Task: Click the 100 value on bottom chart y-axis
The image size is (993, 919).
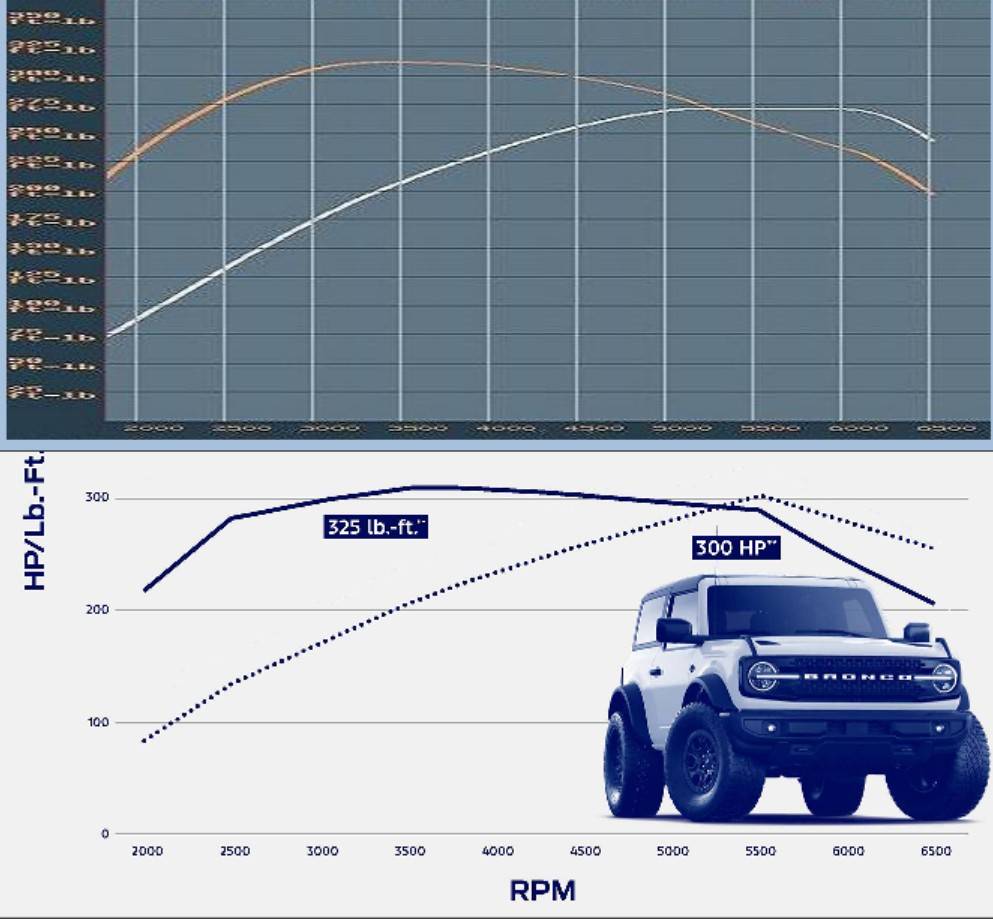Action: 97,722
